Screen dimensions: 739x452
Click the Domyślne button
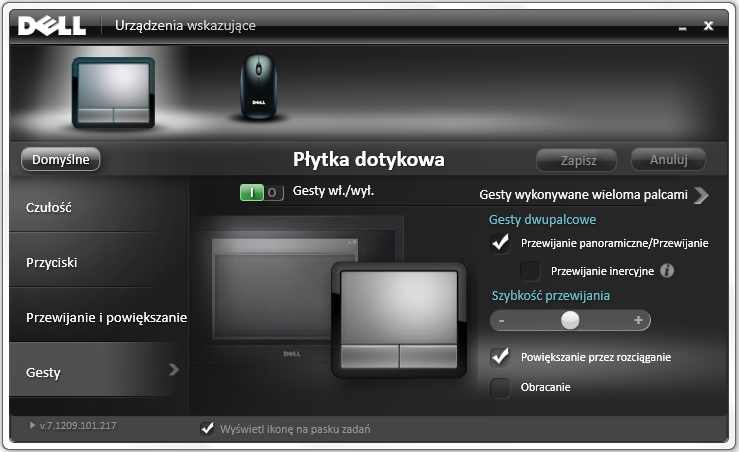(60, 159)
